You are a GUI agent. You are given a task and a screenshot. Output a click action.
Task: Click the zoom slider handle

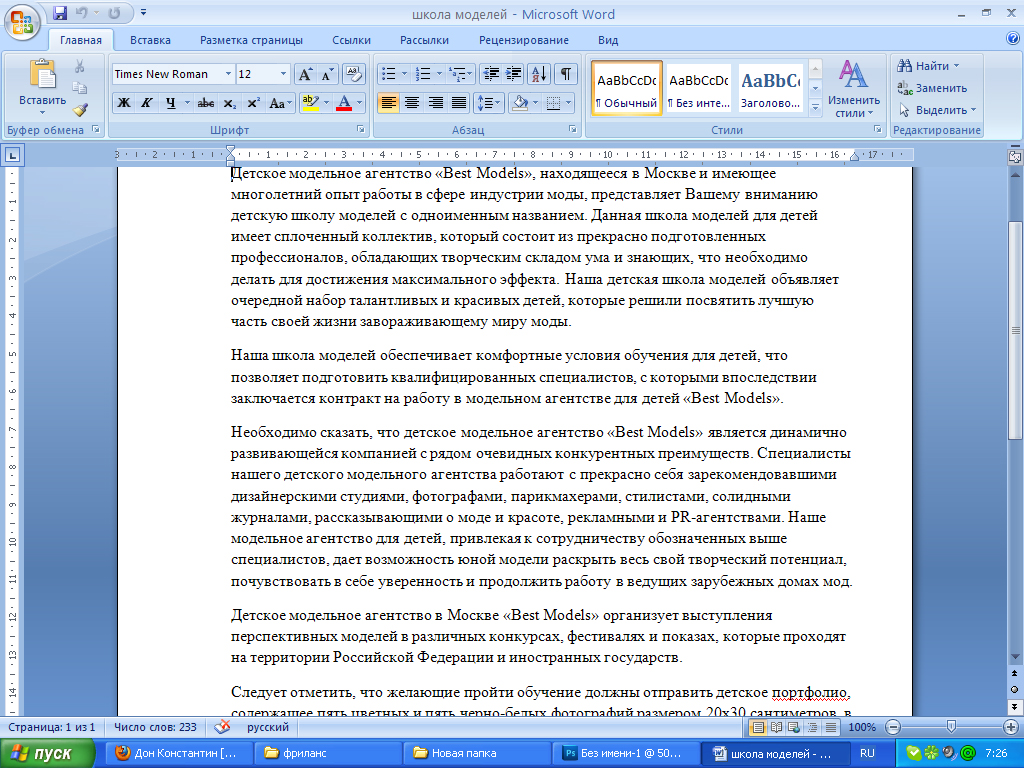(x=951, y=727)
